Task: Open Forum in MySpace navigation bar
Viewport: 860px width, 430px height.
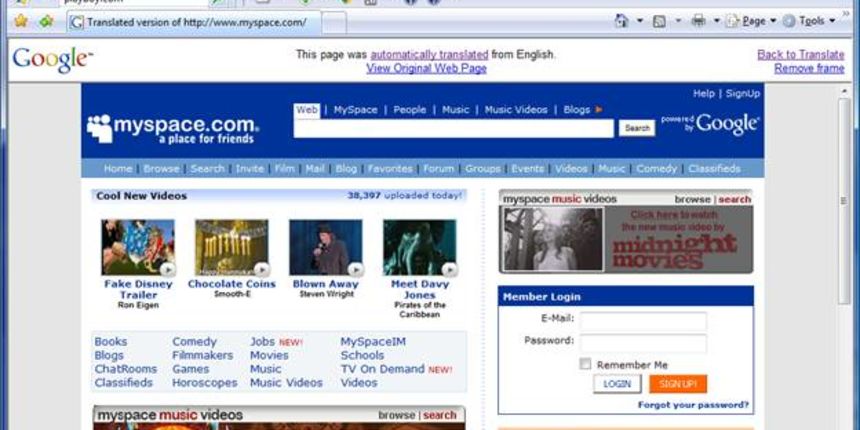Action: [x=439, y=168]
